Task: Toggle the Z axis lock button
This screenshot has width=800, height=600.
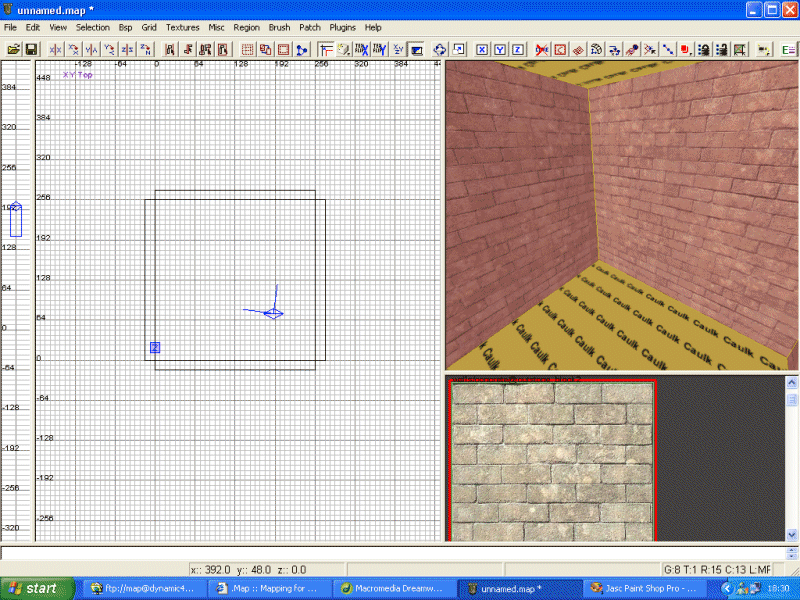Action: tap(518, 49)
